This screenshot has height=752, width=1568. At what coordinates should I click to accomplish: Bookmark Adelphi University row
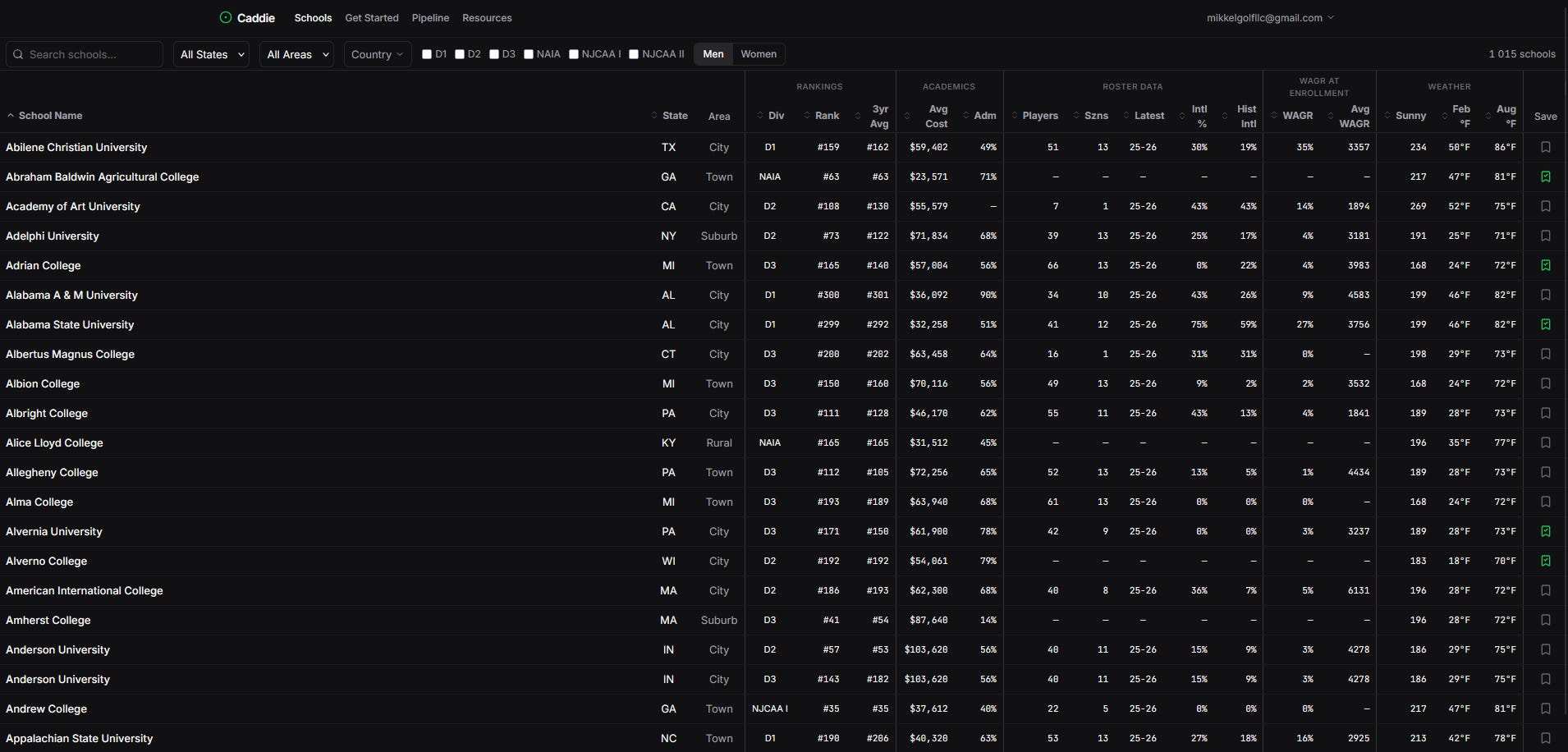[x=1546, y=236]
